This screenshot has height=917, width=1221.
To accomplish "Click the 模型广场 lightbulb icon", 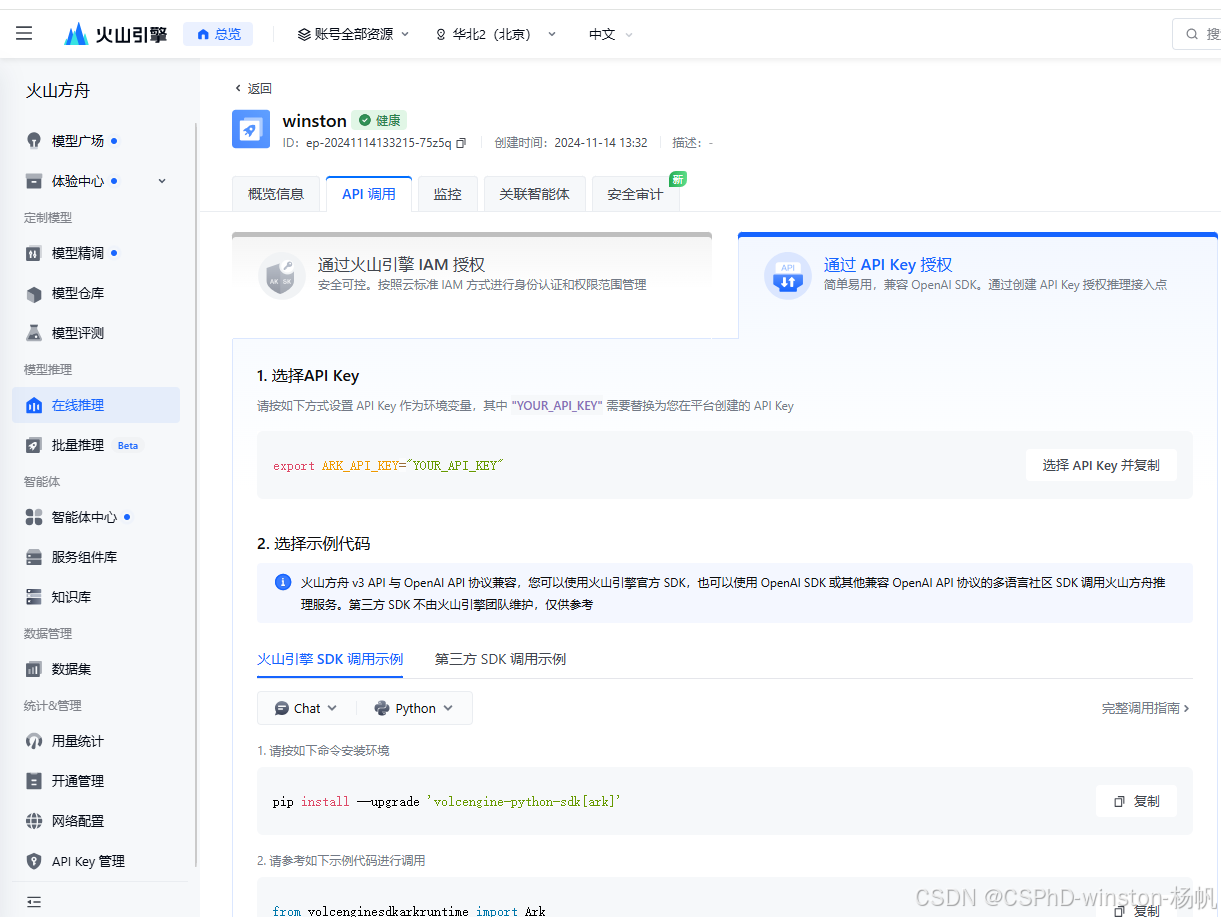I will click(x=34, y=141).
